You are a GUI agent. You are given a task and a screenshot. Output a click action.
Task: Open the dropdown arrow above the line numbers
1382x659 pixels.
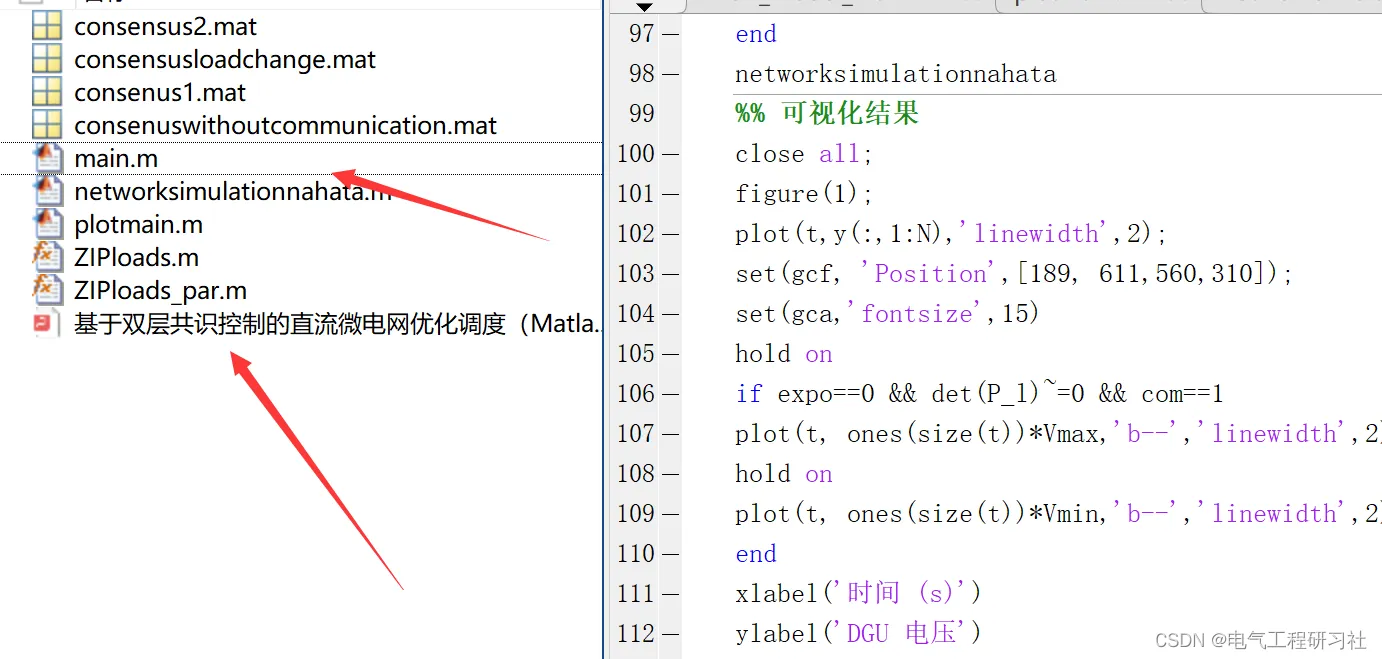[x=643, y=6]
